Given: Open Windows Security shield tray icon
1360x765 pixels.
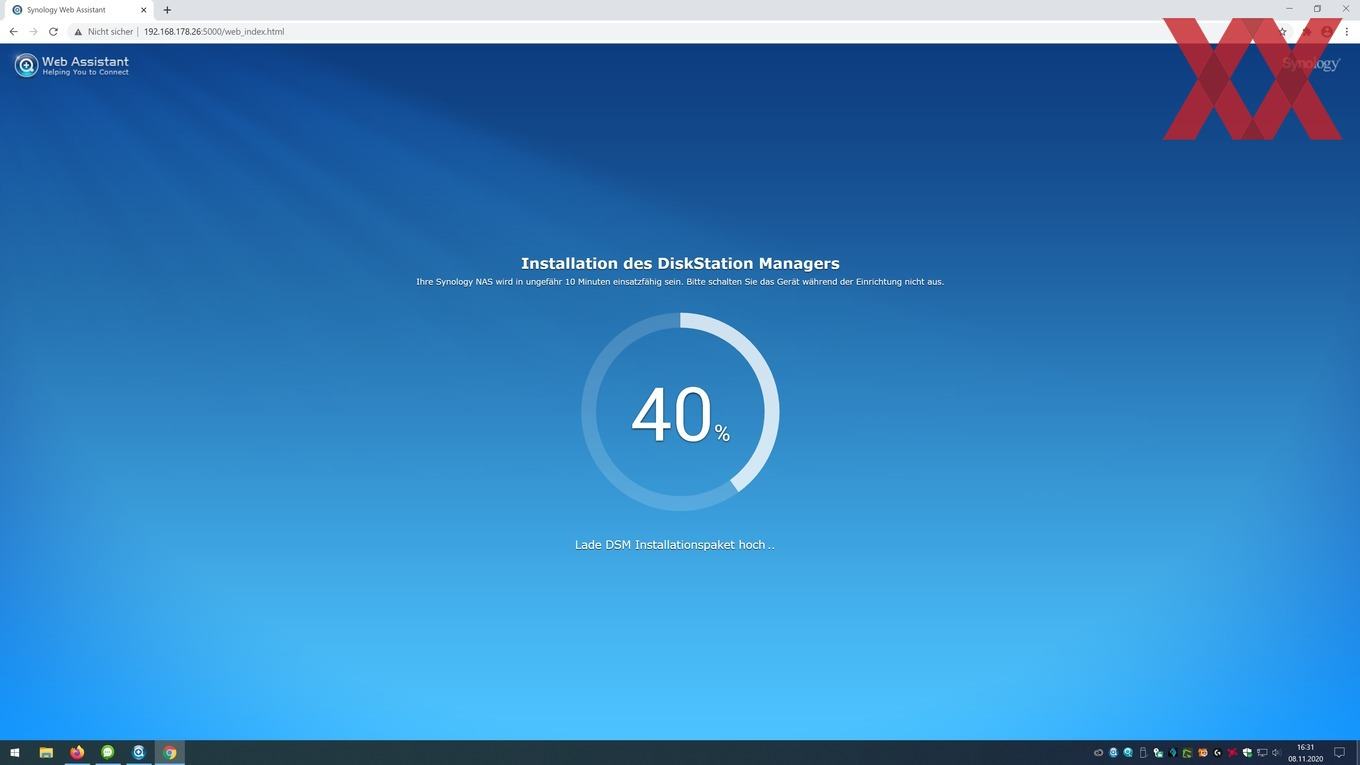Looking at the screenshot, I should click(x=1247, y=753).
